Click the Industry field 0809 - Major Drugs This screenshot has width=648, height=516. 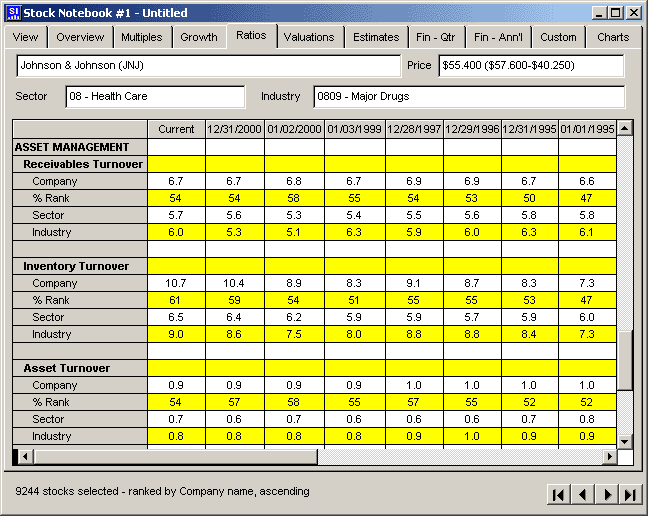pos(469,96)
